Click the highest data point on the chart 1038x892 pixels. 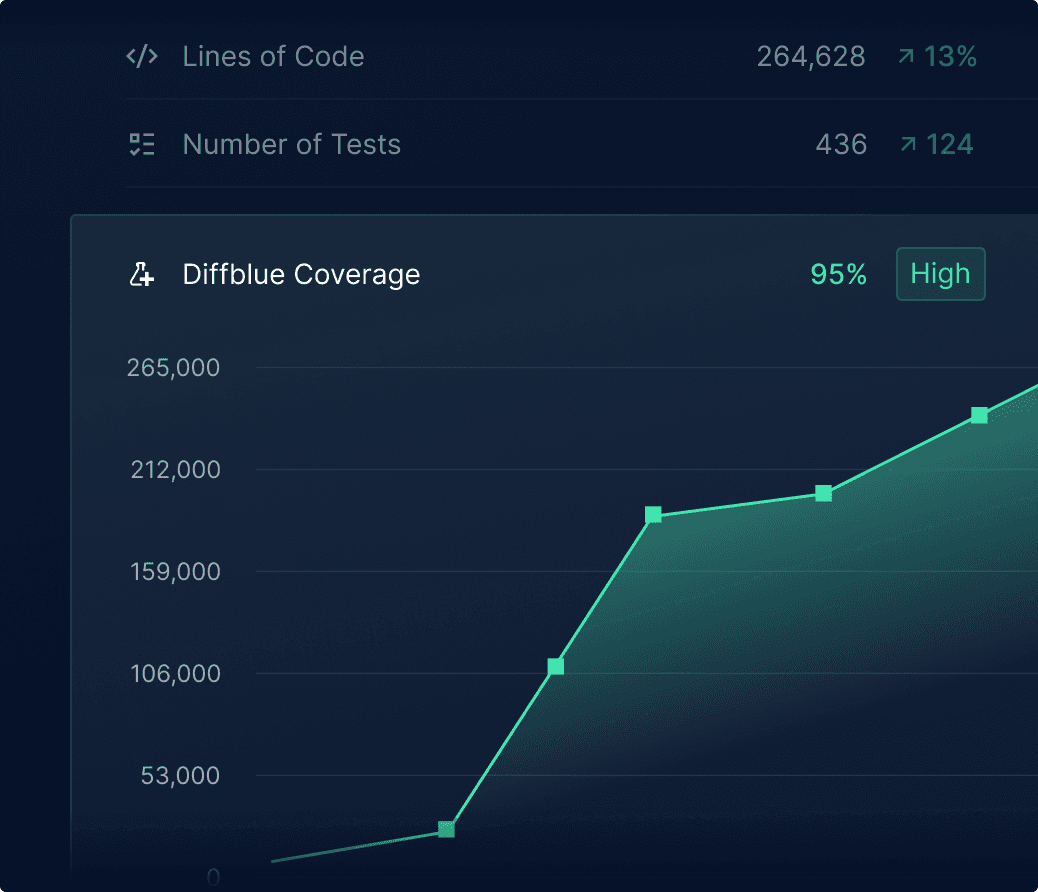click(x=979, y=414)
